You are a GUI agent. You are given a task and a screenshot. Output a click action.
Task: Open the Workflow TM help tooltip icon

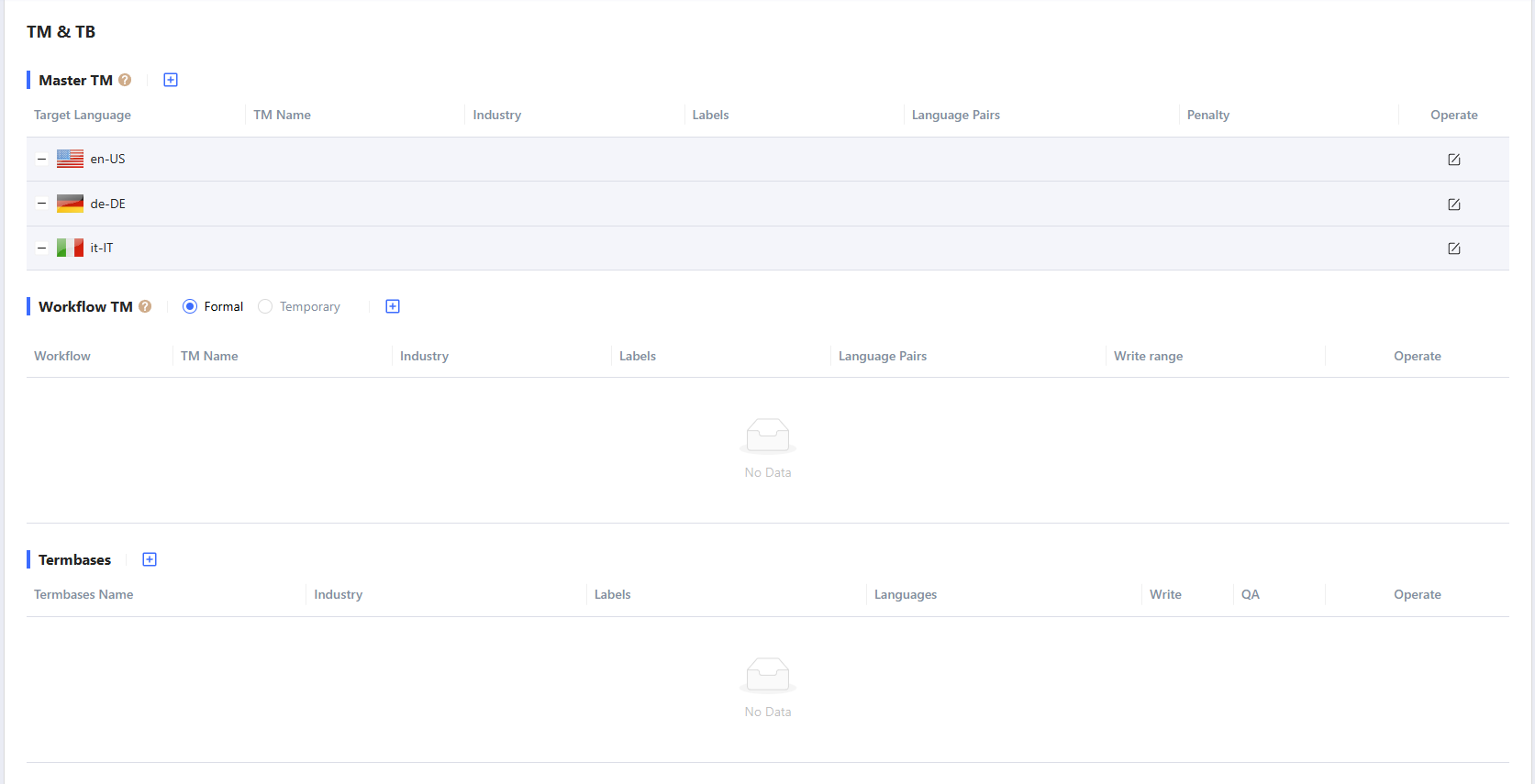[x=145, y=306]
